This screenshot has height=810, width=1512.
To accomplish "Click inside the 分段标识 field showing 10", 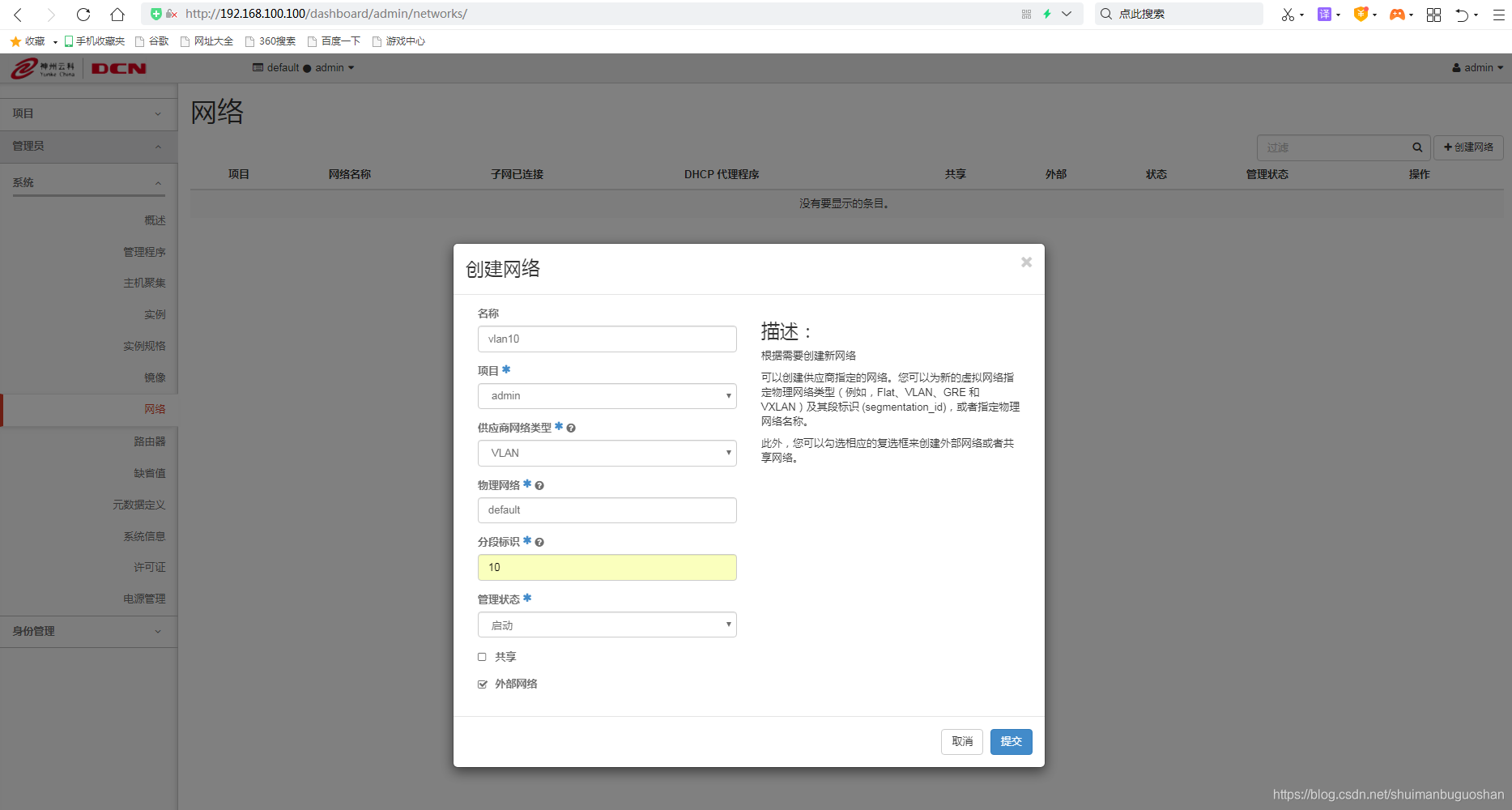I will (607, 567).
